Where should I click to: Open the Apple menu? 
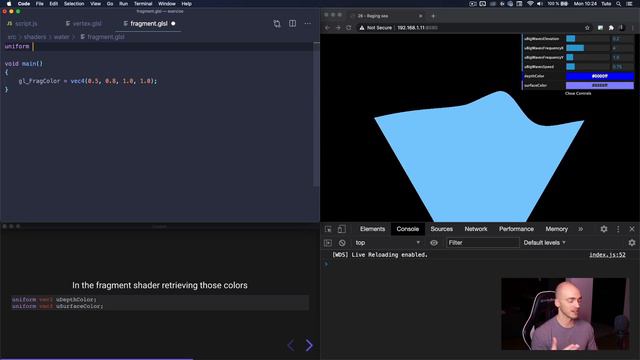click(9, 4)
